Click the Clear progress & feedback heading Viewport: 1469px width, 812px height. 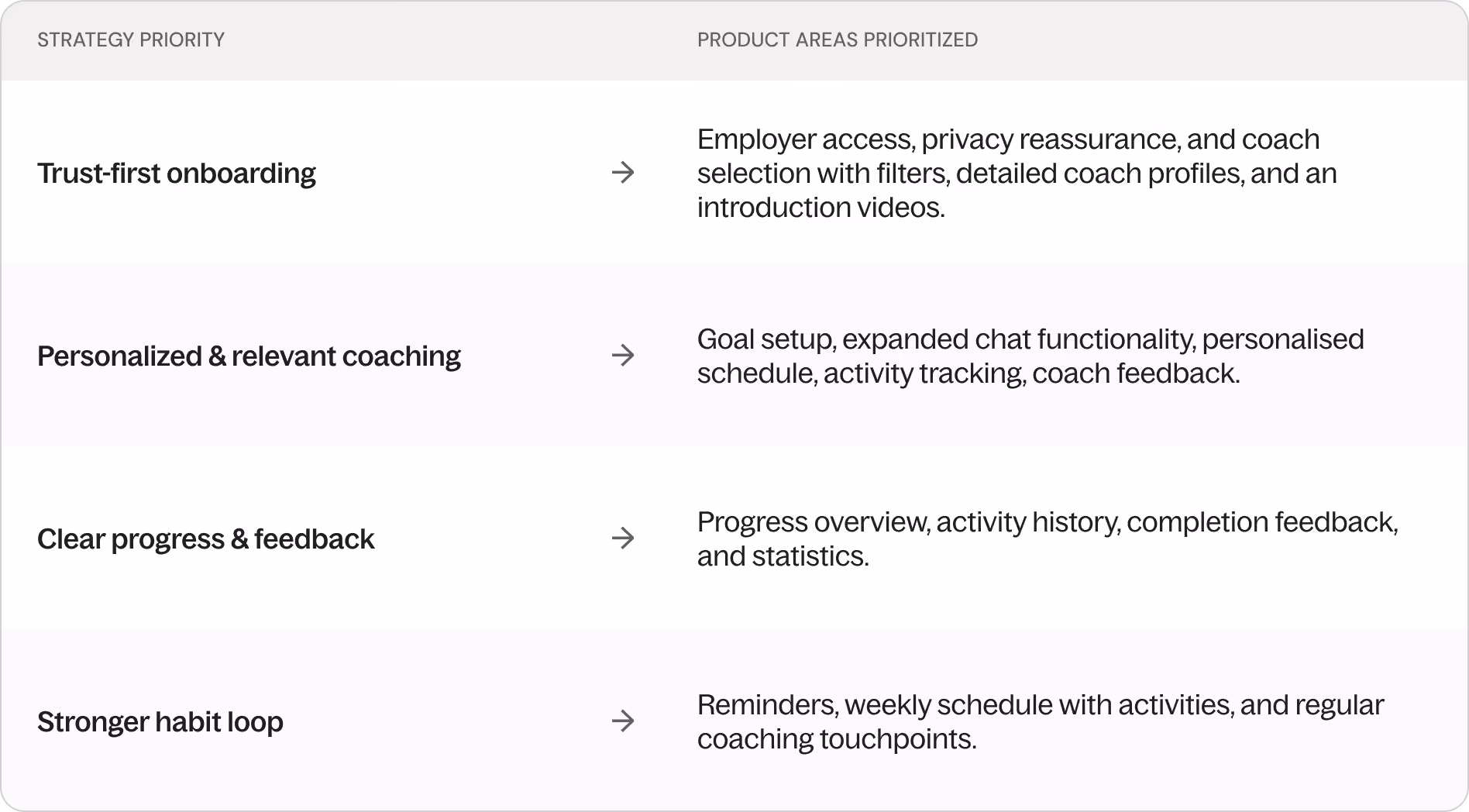click(205, 539)
